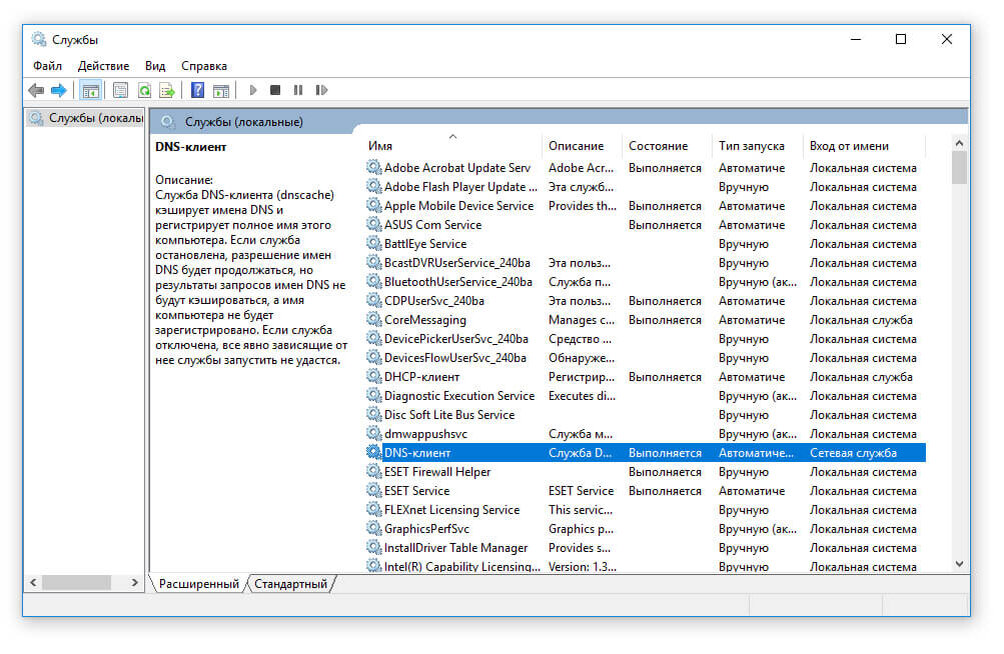
Task: Select DevicePickerUserSvc_240ba in the list
Action: pos(645,339)
